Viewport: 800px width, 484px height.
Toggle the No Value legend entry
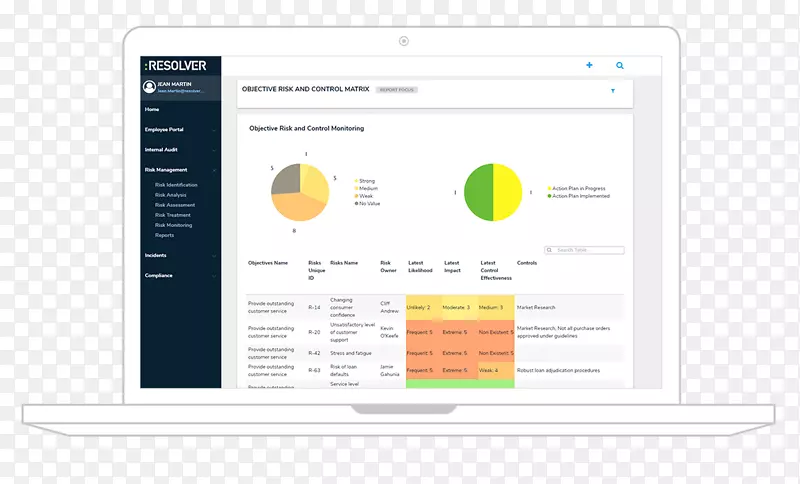(368, 202)
